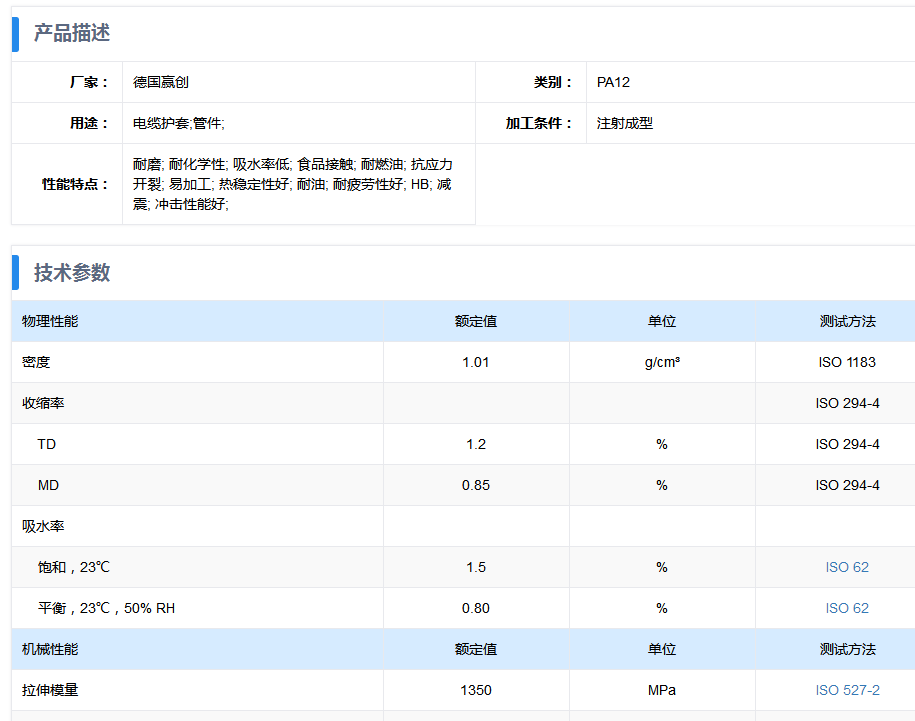Click the 注射成型 processing condition value
The image size is (915, 721).
624,123
